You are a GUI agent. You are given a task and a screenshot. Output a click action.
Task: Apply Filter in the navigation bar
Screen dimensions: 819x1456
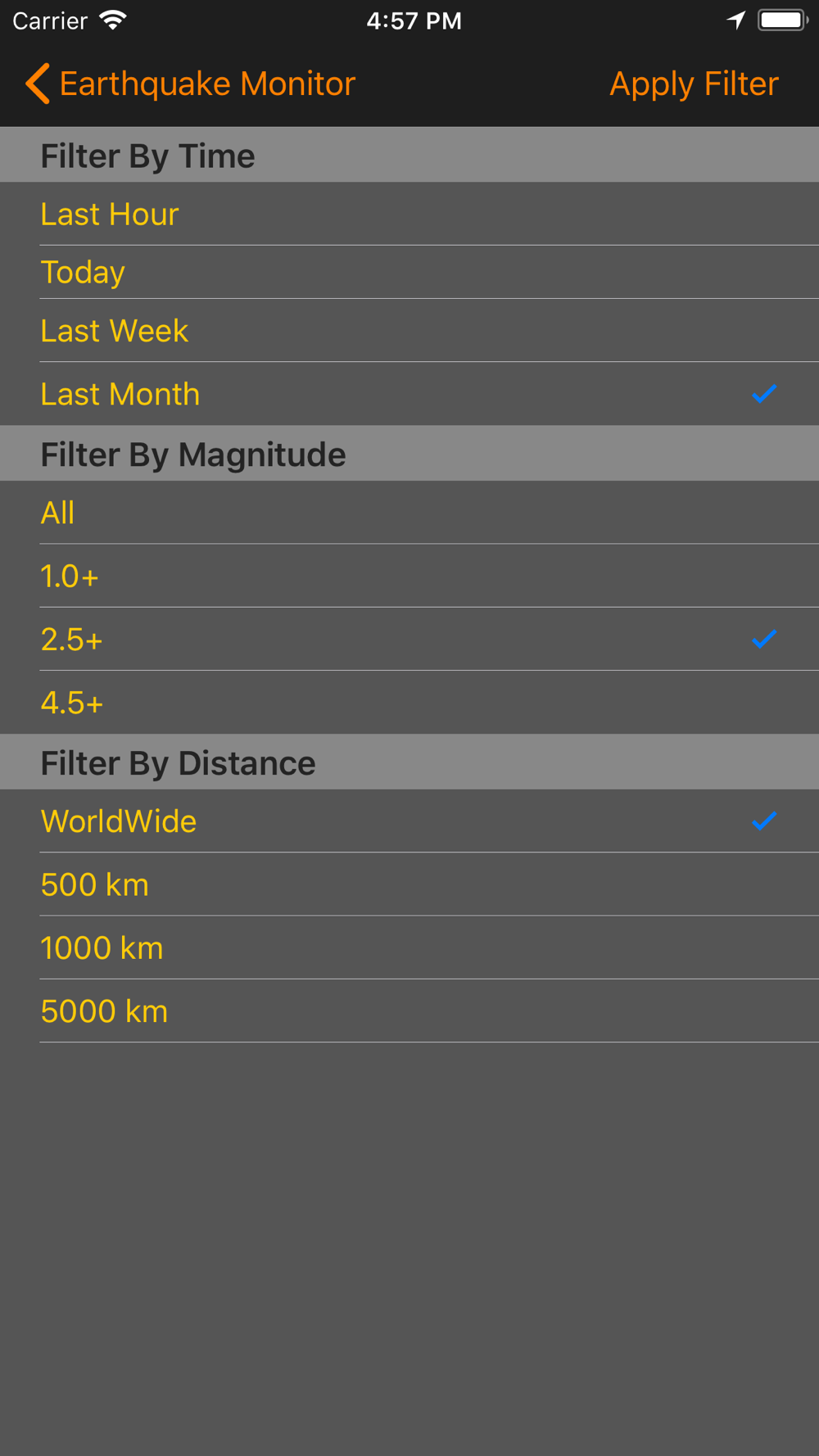[x=694, y=84]
